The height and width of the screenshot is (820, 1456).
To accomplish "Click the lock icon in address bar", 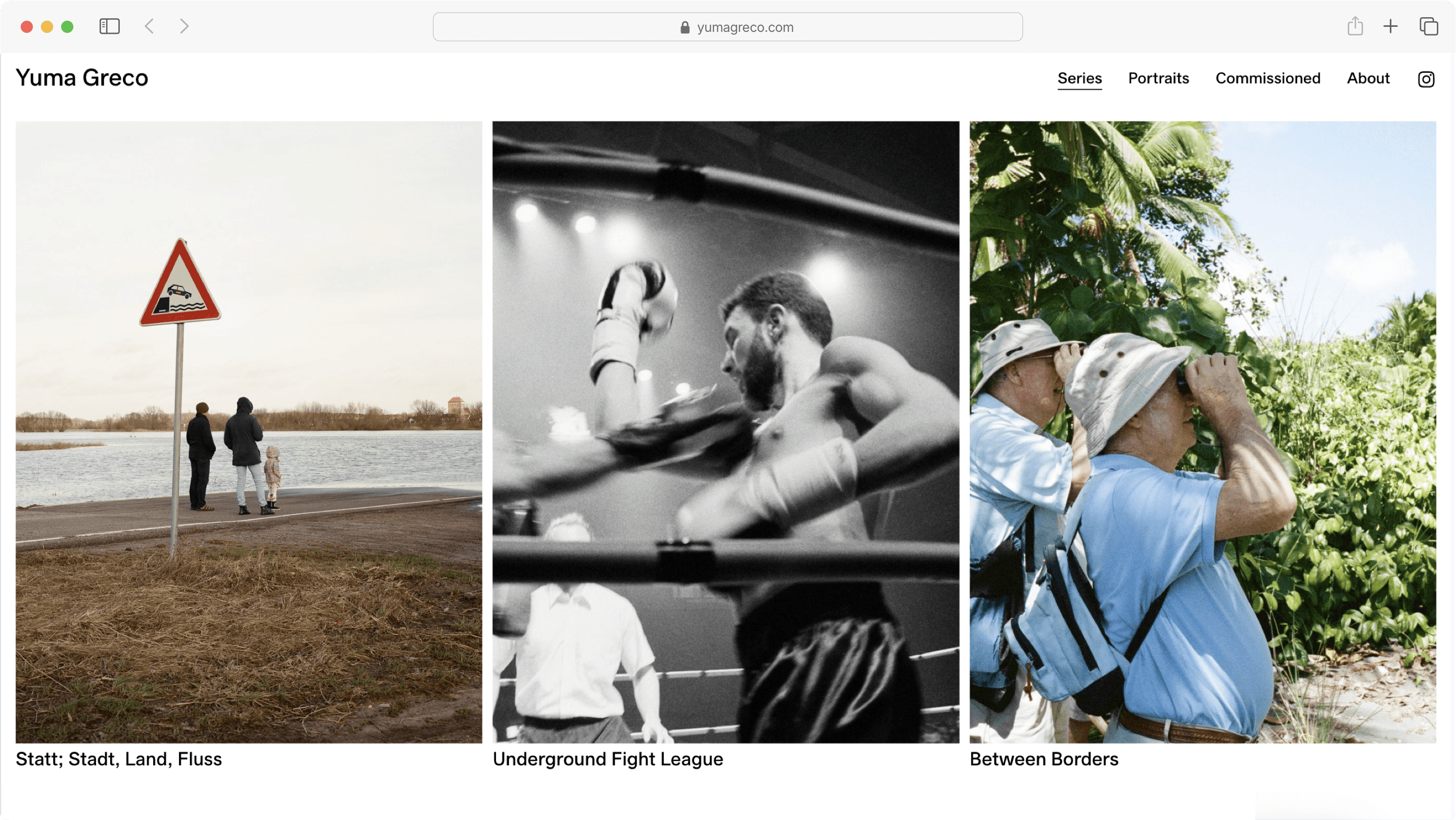I will [685, 27].
